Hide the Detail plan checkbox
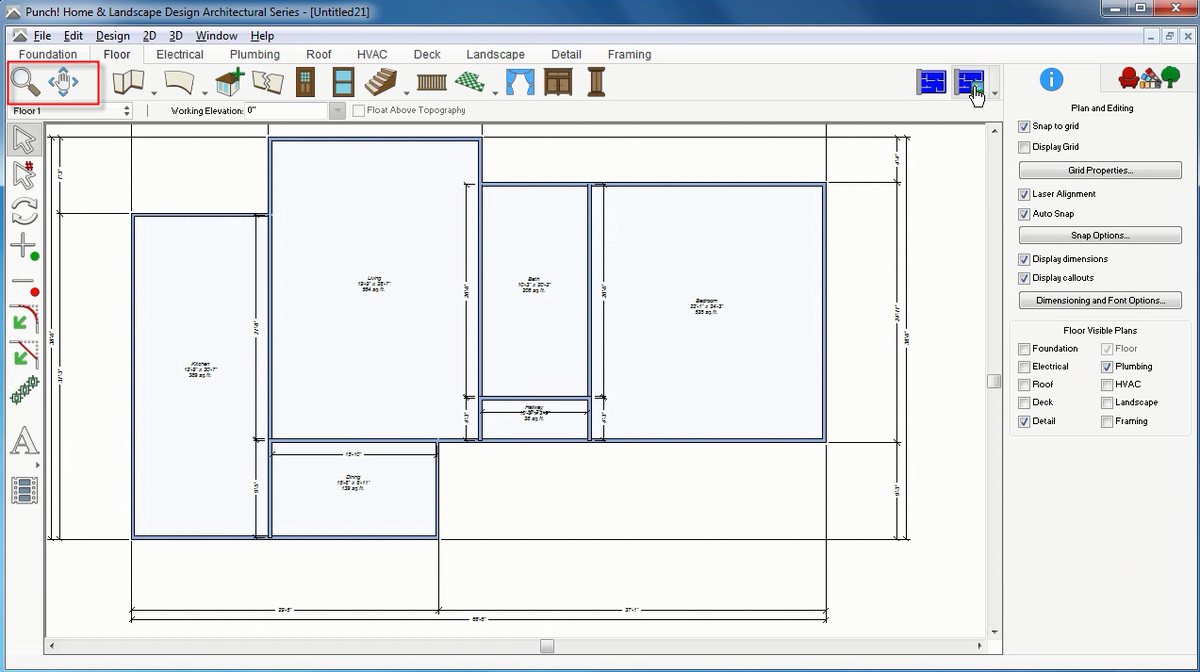 pyautogui.click(x=1023, y=422)
